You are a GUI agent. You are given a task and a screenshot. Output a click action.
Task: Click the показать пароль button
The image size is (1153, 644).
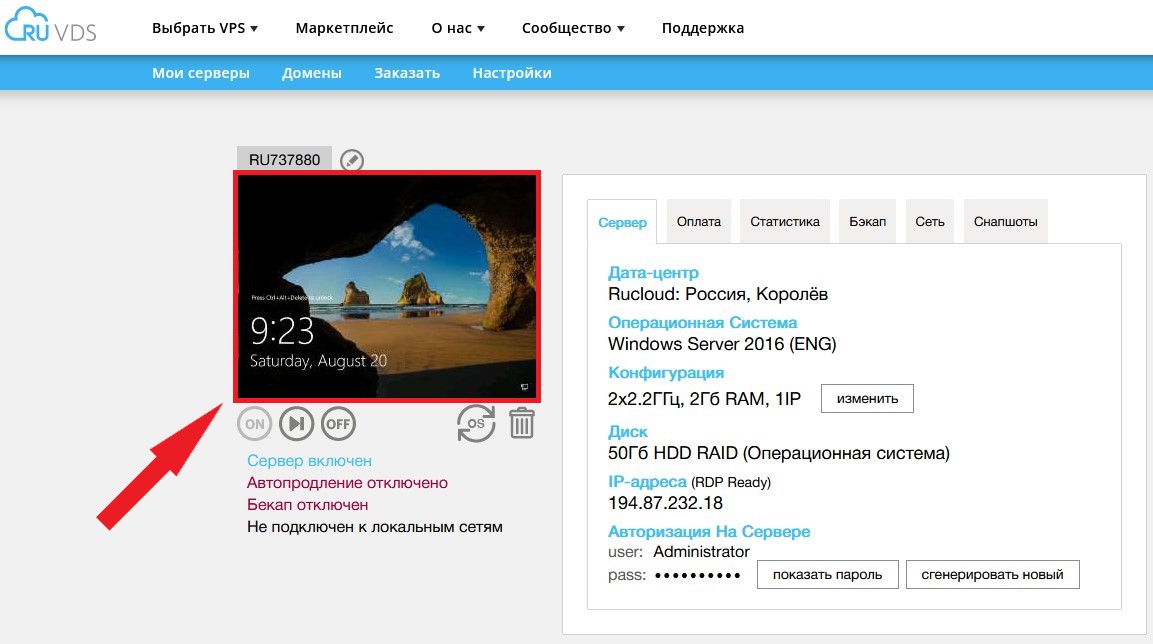point(827,574)
